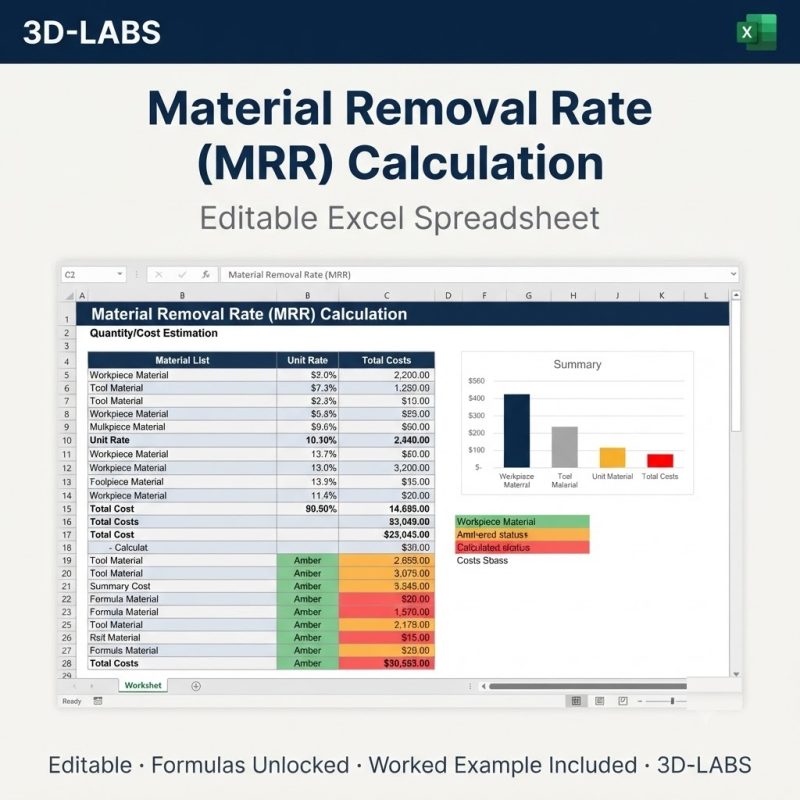Select column C header

[386, 295]
